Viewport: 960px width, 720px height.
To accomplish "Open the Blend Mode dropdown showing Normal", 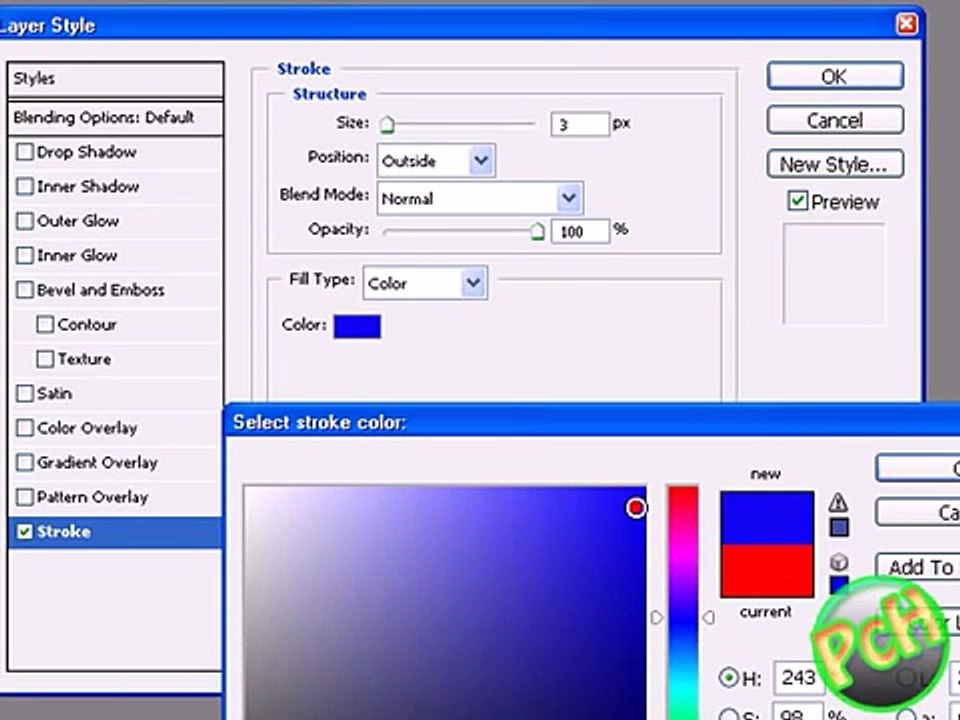I will click(480, 198).
